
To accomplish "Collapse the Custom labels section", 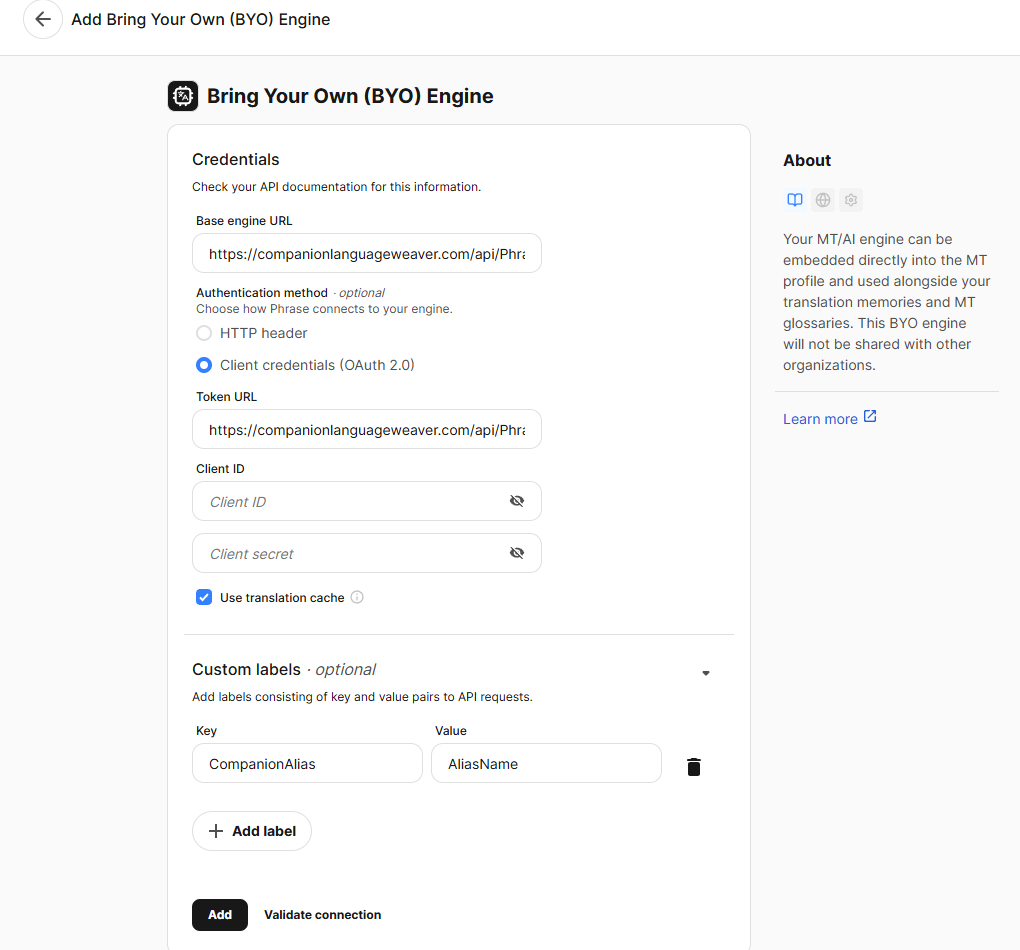I will (x=706, y=673).
